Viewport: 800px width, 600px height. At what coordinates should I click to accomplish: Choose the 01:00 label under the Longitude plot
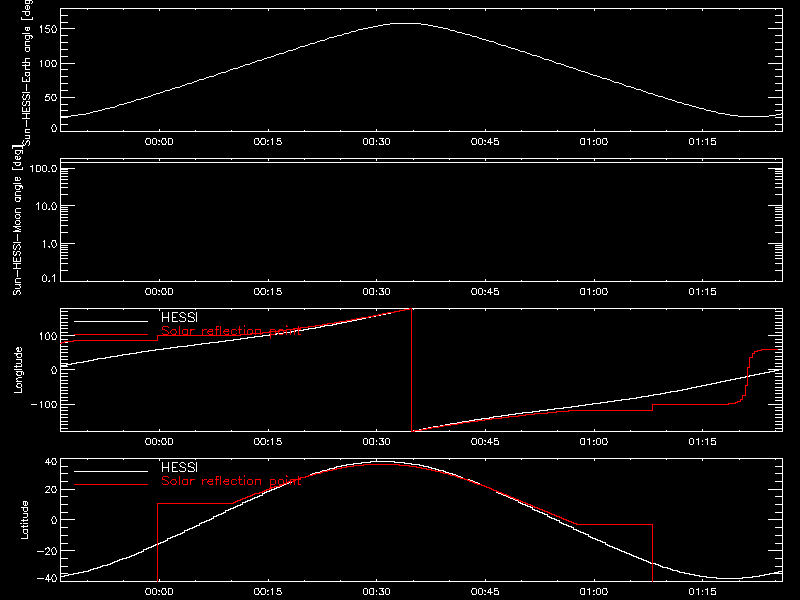click(594, 442)
